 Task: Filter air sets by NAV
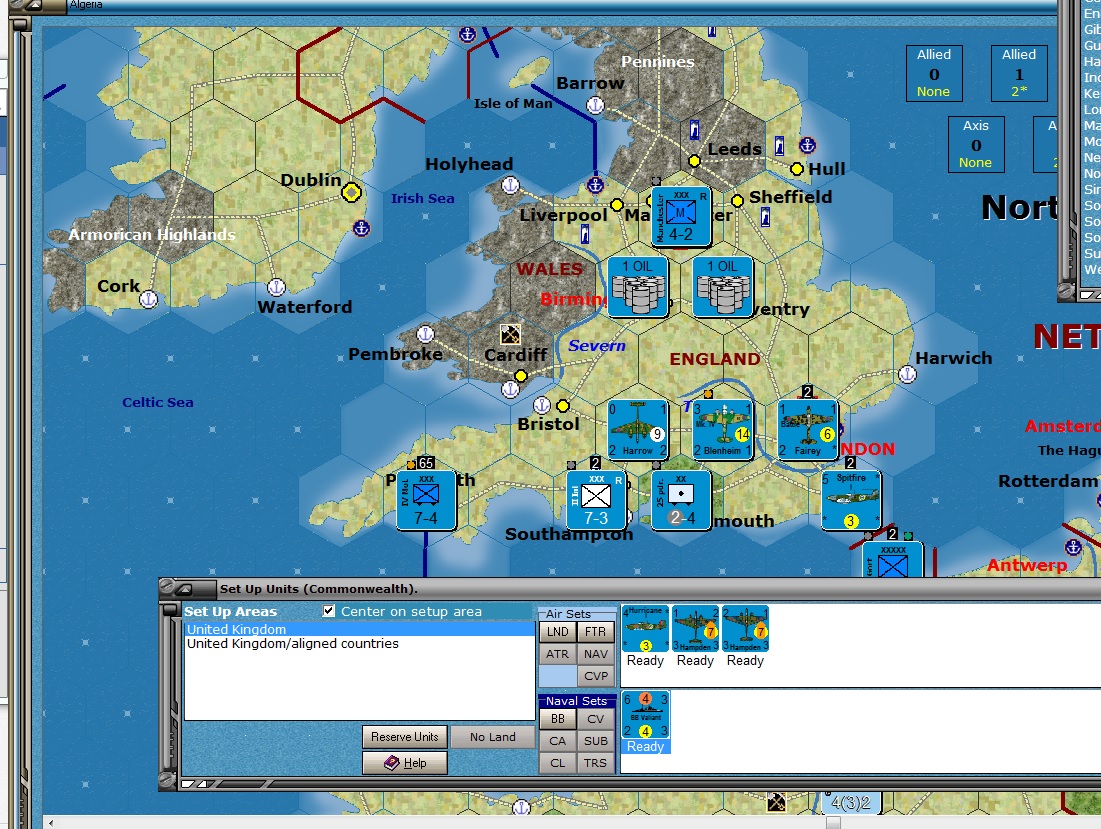pos(595,654)
